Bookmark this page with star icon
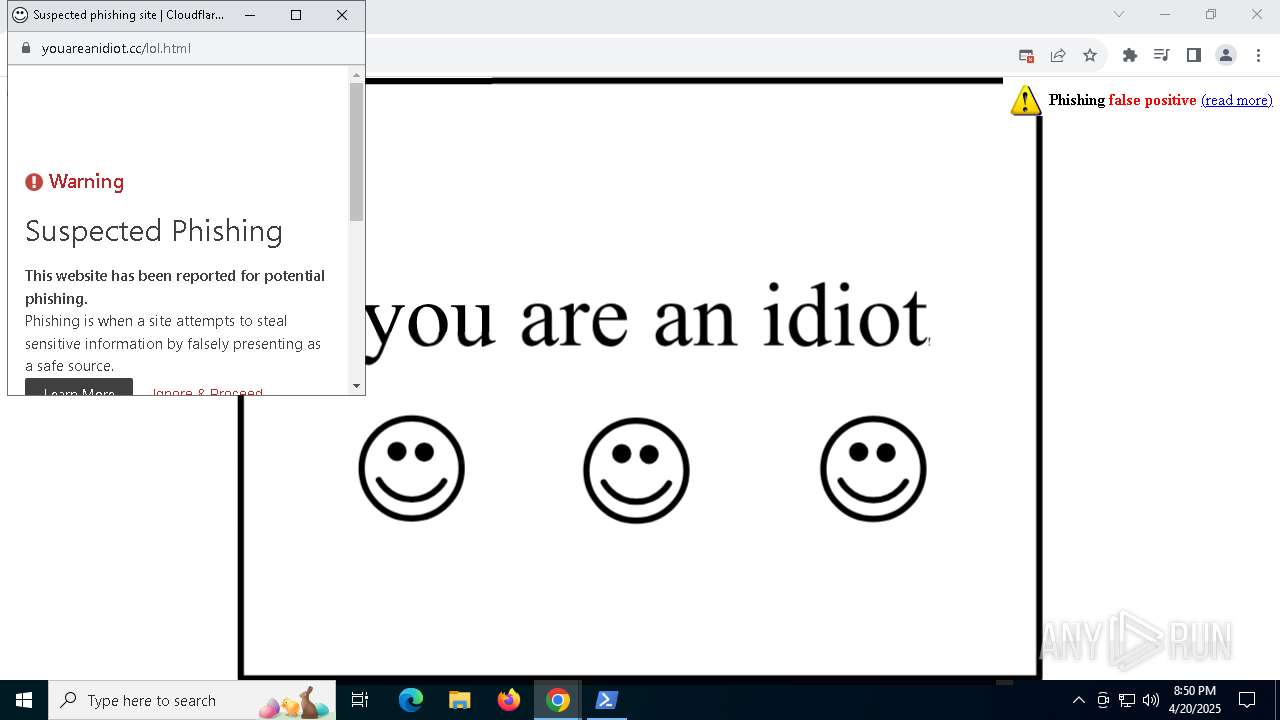The width and height of the screenshot is (1280, 720). (1090, 55)
